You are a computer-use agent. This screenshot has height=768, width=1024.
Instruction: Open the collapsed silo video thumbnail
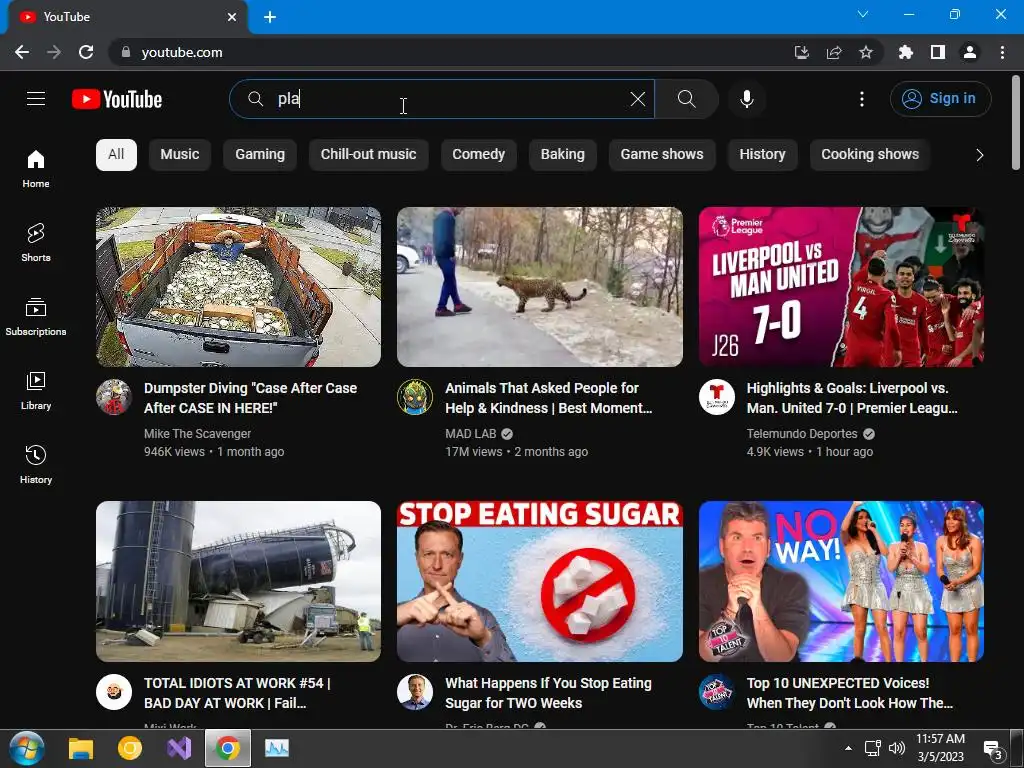[238, 581]
